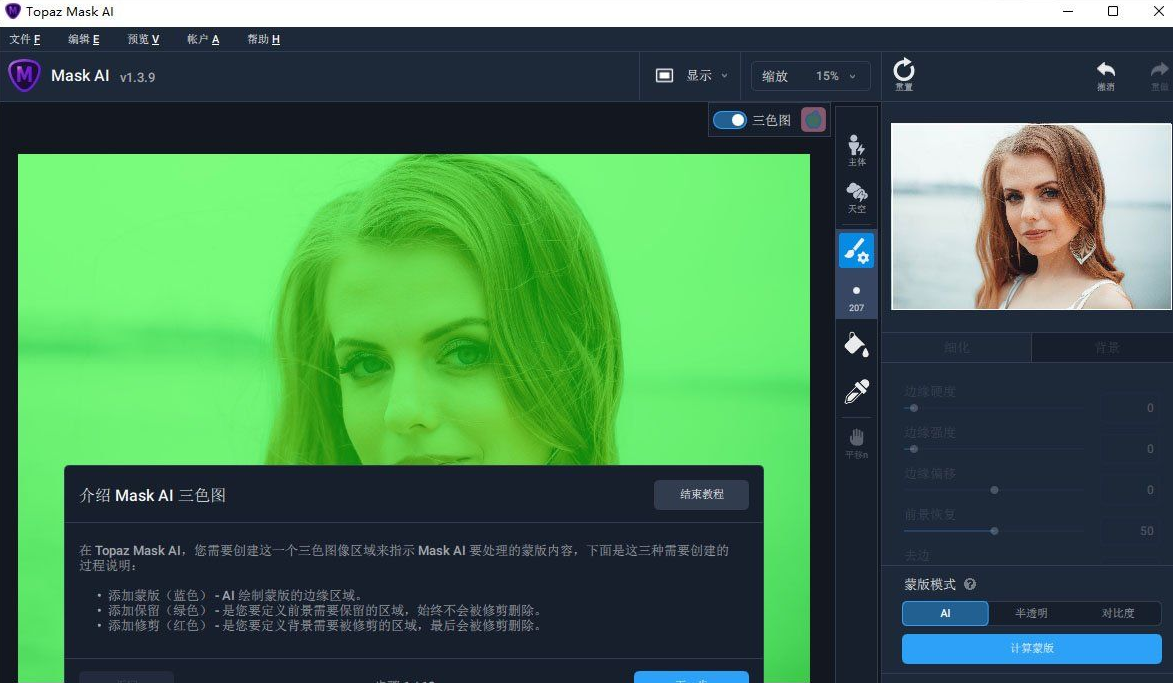Click the 边缘偏移 slider handle
1173x683 pixels.
click(x=994, y=490)
